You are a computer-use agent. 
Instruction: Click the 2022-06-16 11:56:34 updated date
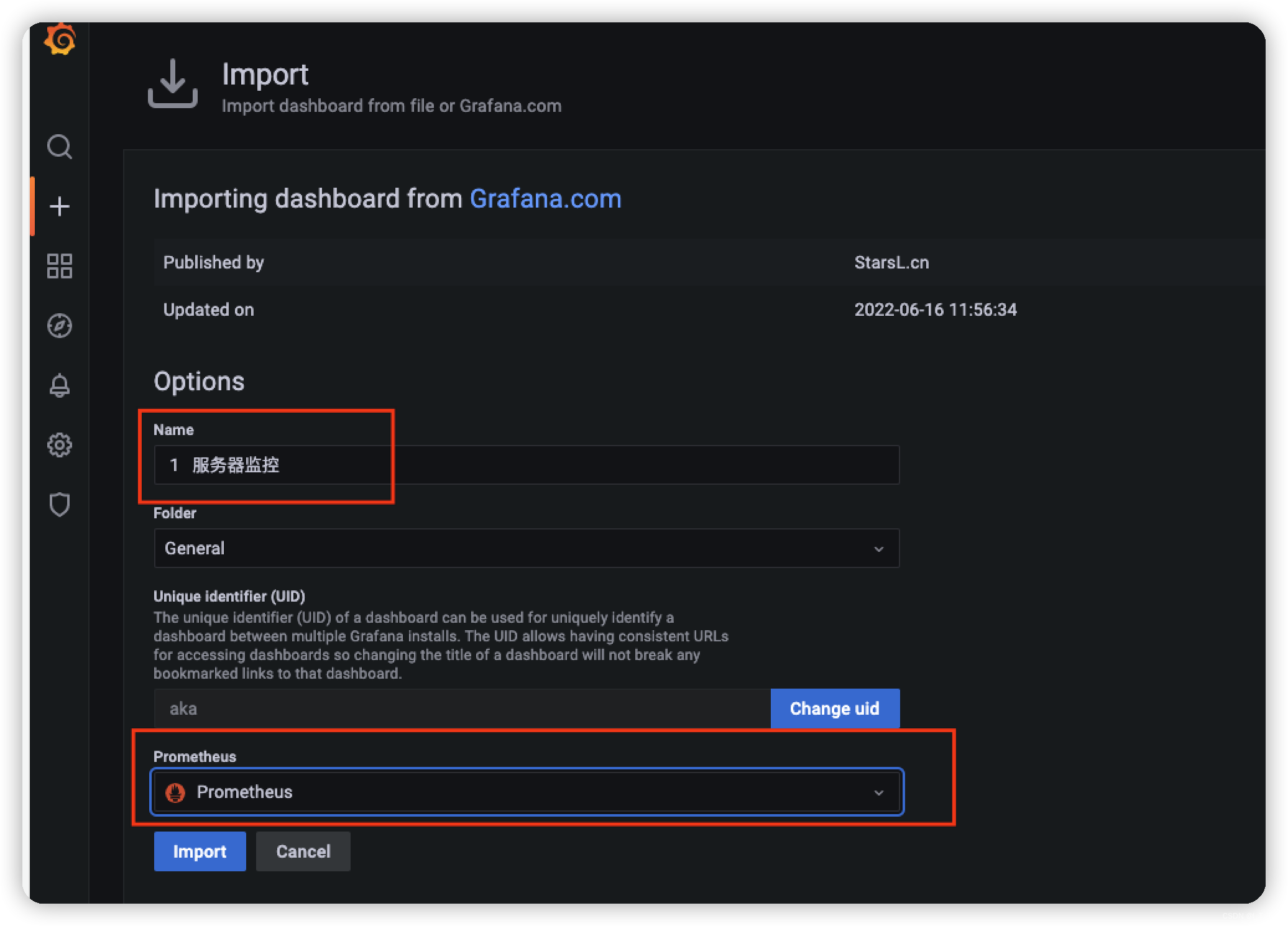pos(936,309)
